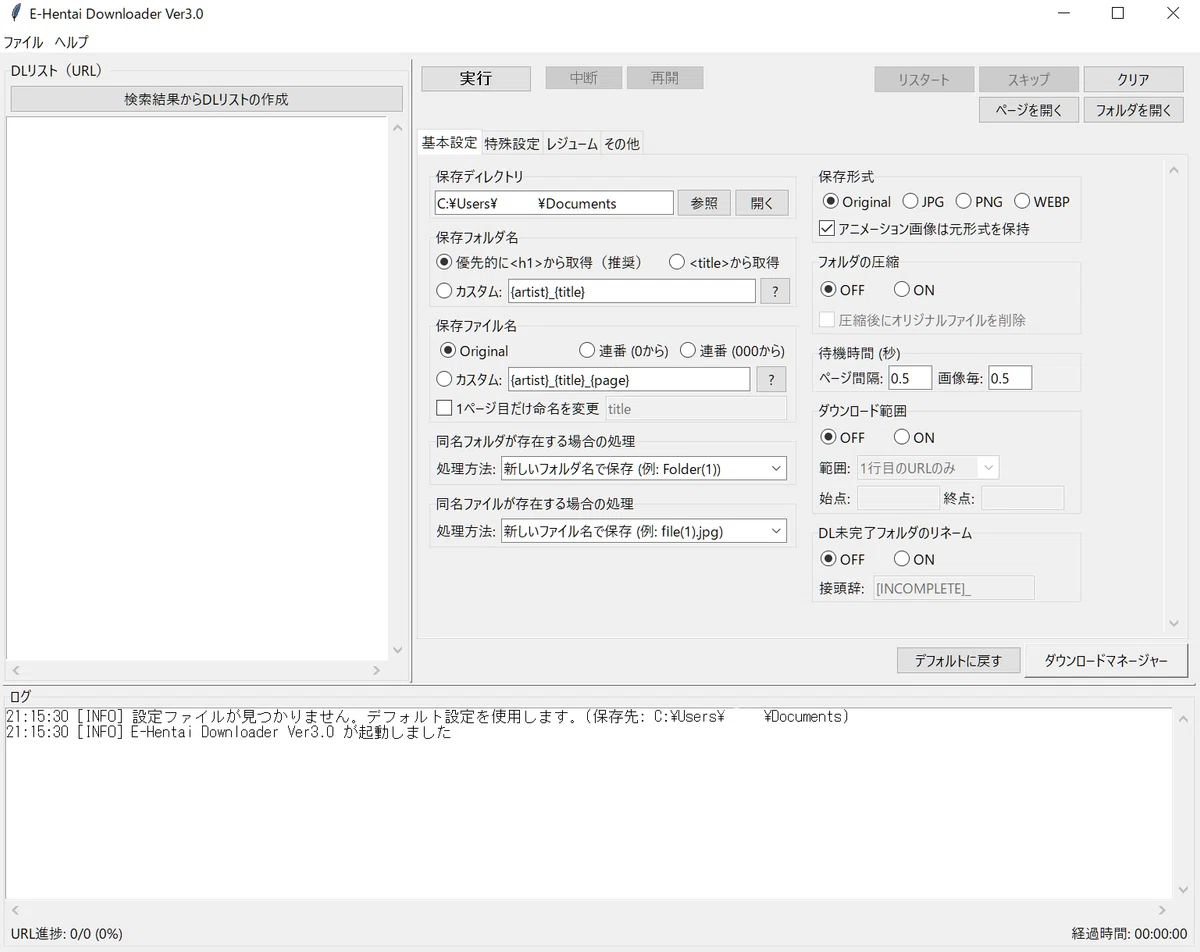Click the 画像毎 wait time field
The height and width of the screenshot is (952, 1200).
[1010, 378]
